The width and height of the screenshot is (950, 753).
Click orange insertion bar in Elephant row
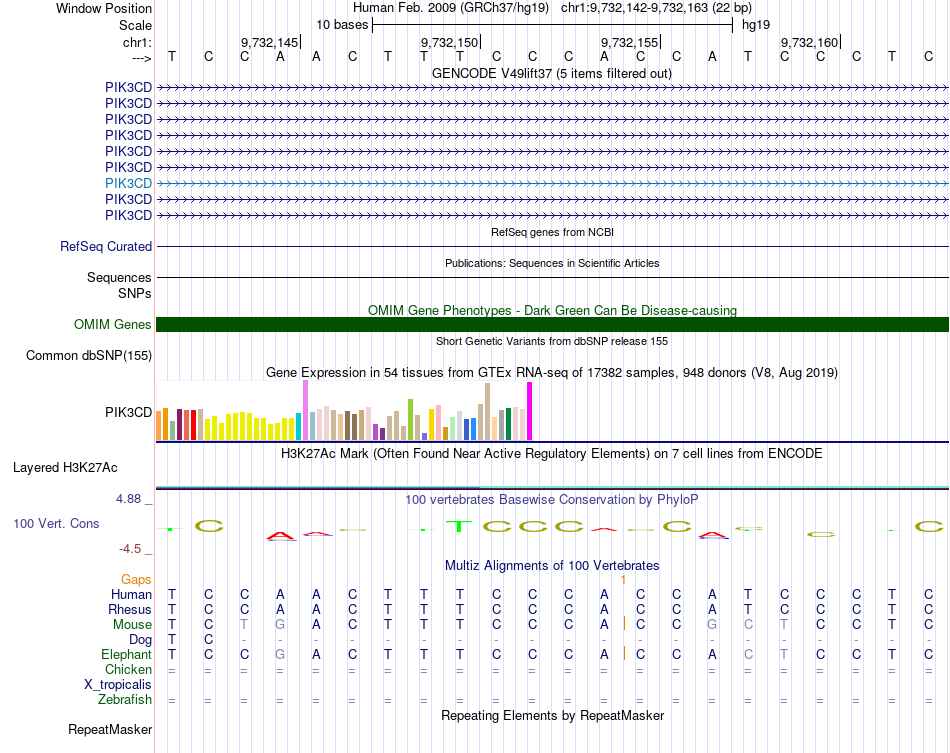coord(624,654)
